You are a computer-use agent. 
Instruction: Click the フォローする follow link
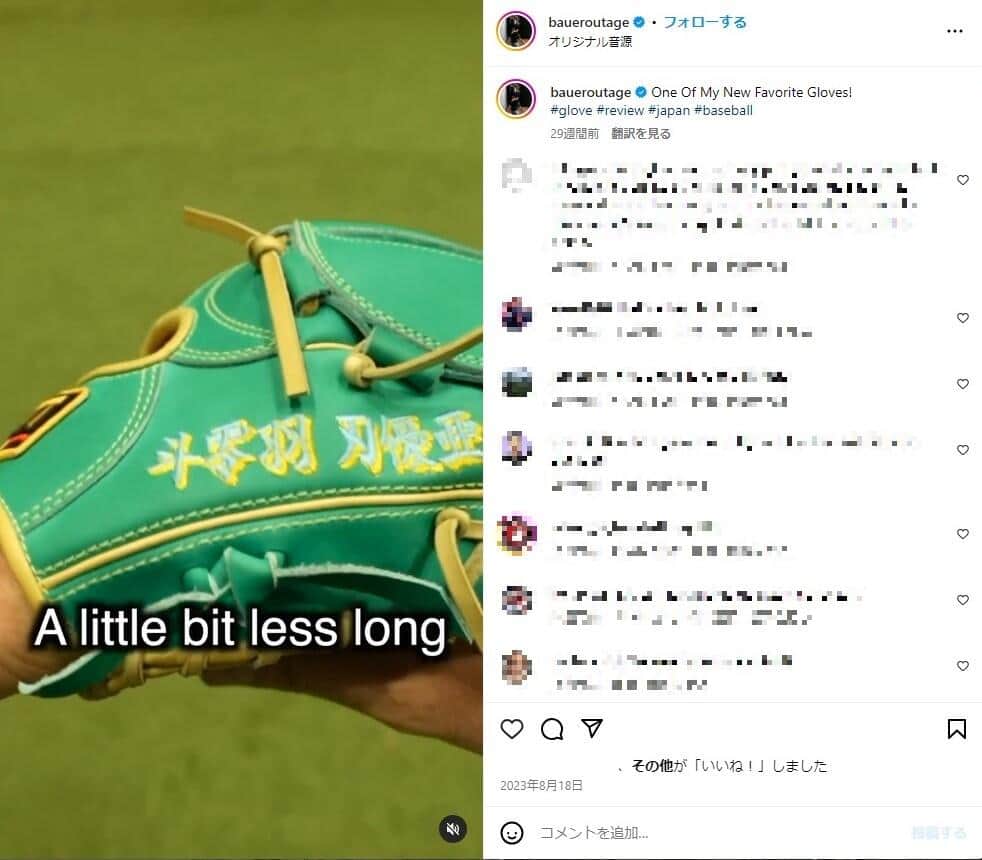[705, 22]
